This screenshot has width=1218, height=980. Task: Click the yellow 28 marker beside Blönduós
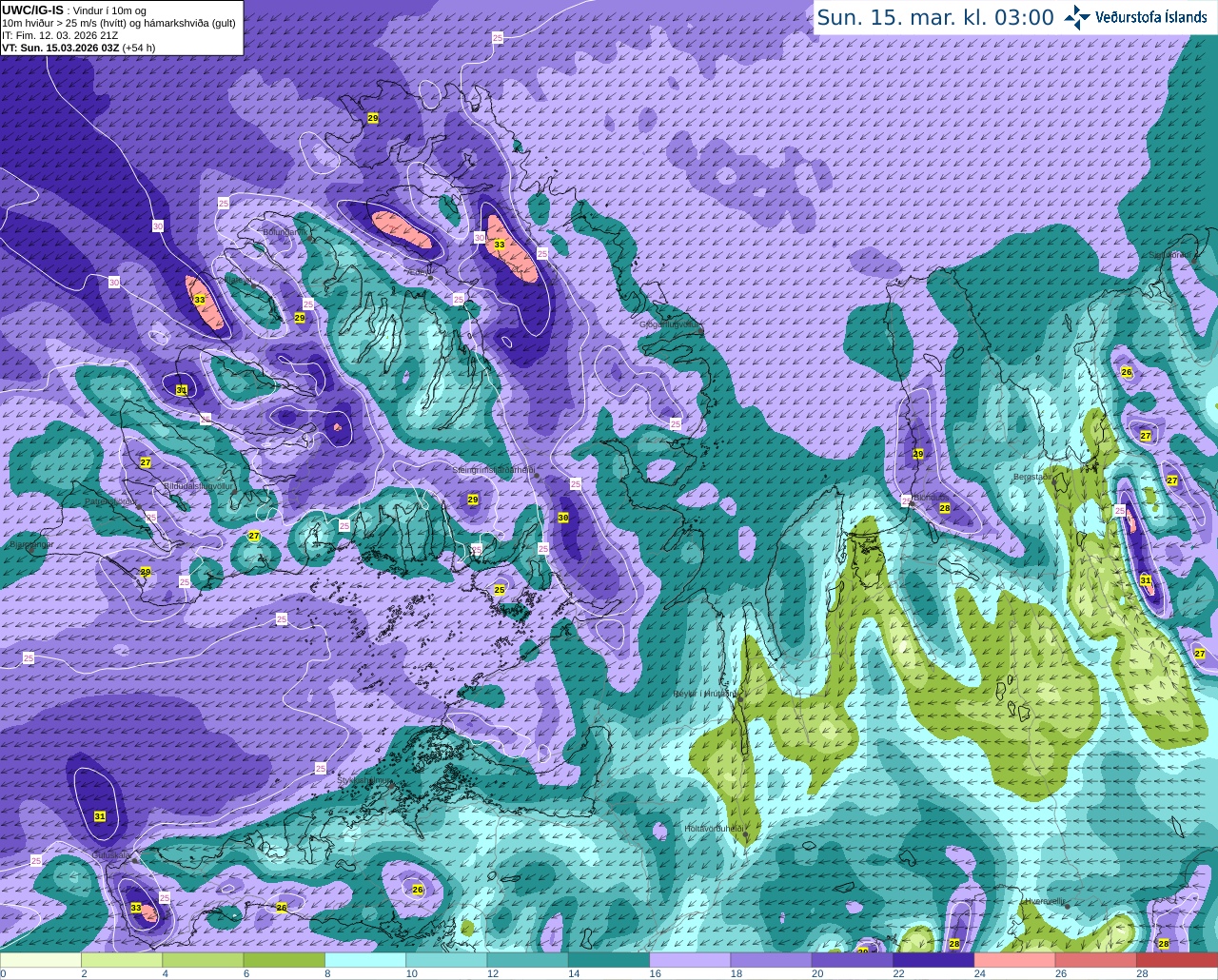point(945,508)
